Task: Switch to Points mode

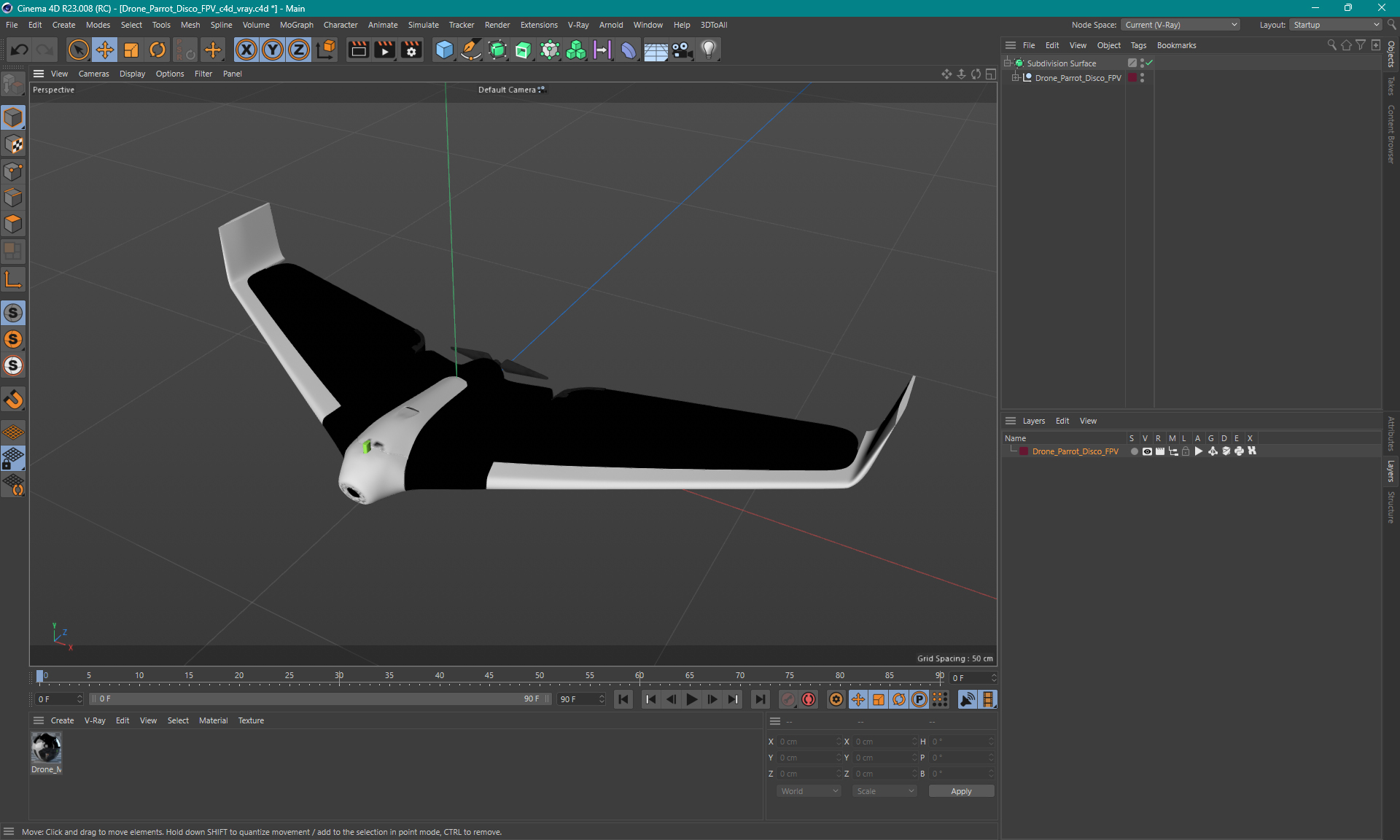Action: click(13, 171)
